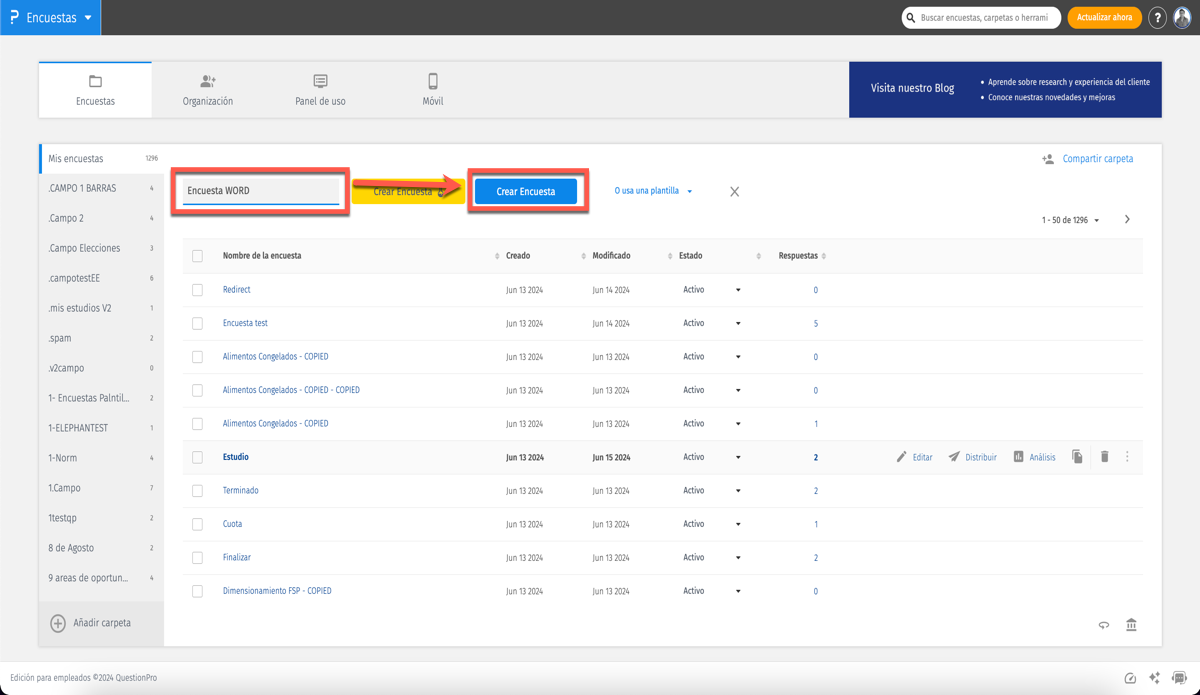Screen dimensions: 1200x695
Task: Click the help question mark icon
Action: pos(1157,18)
